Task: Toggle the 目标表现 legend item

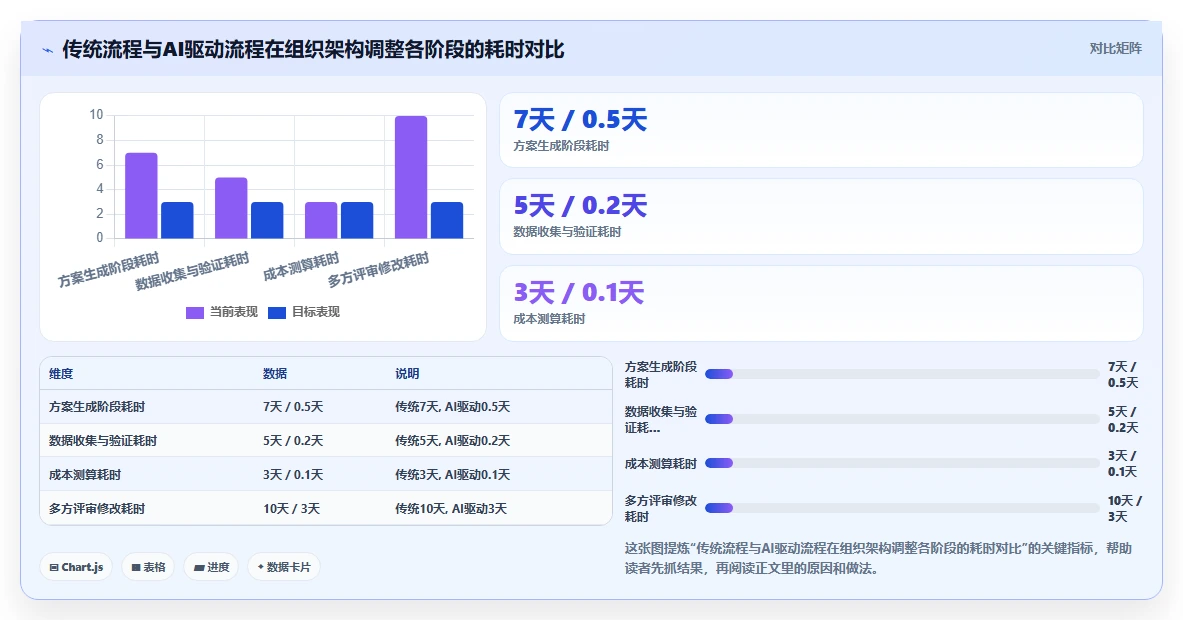Action: (x=304, y=312)
